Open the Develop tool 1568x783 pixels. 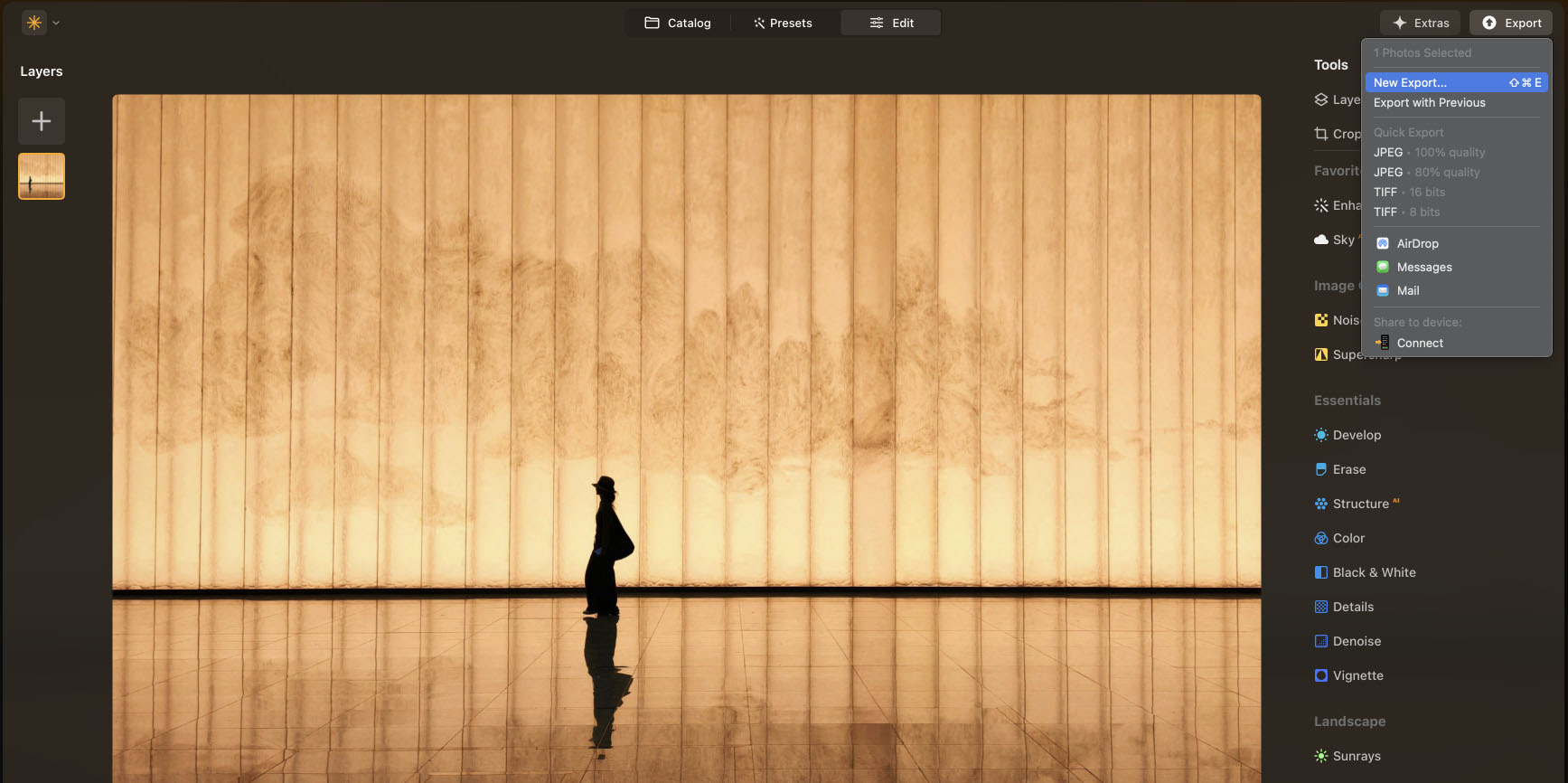[x=1356, y=435]
